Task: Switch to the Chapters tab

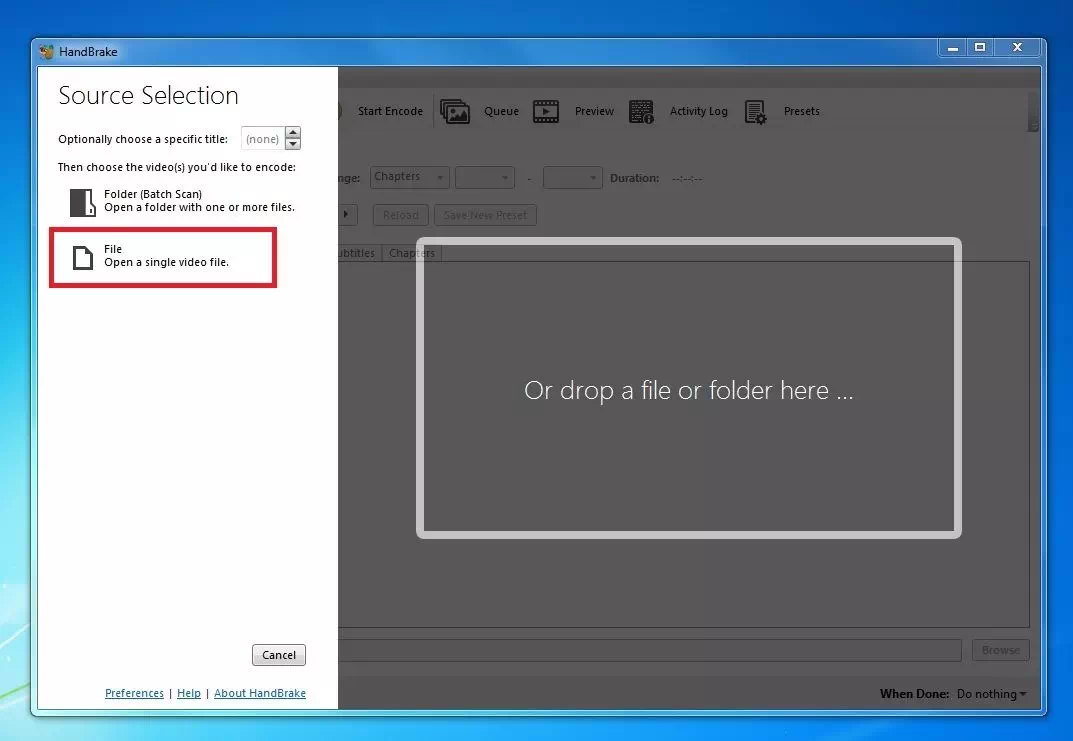Action: (412, 253)
